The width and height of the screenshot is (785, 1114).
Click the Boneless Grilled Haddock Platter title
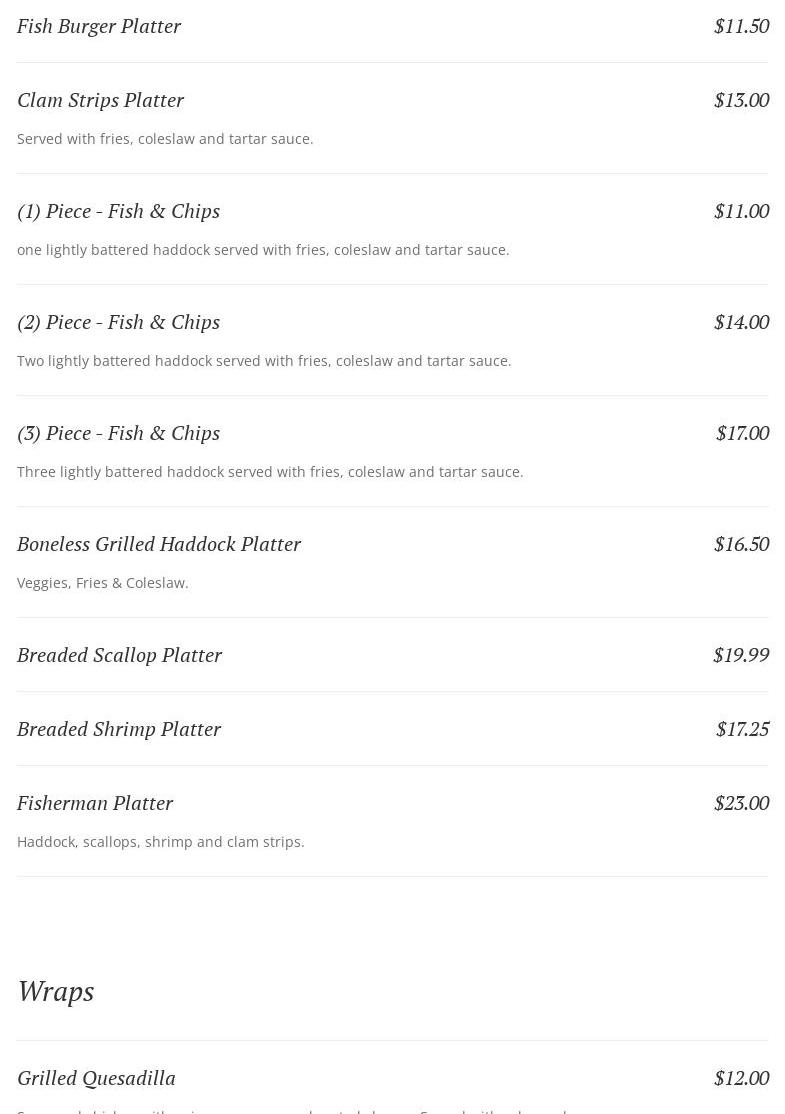[159, 544]
